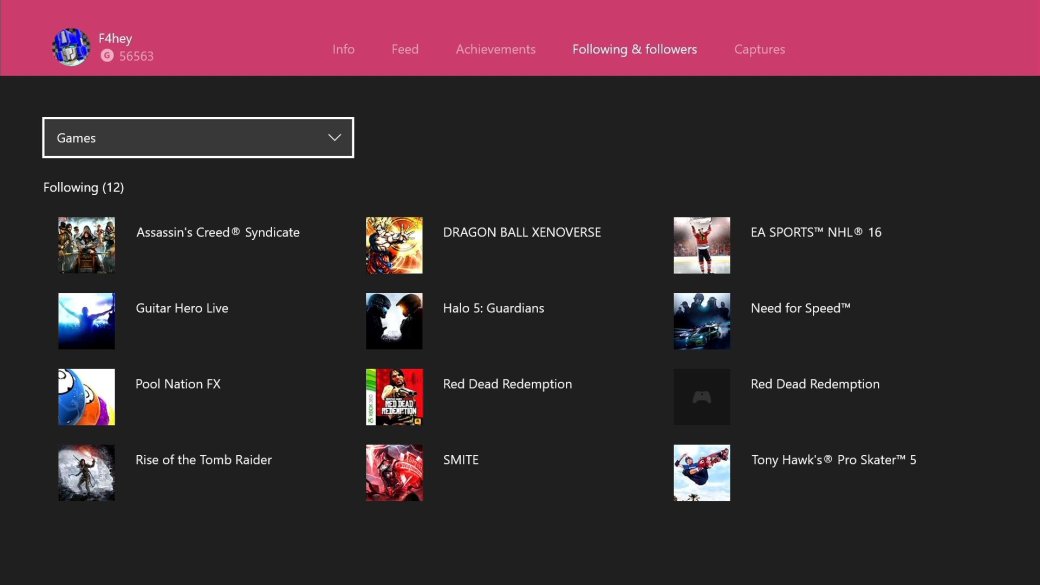Select the Pool Nation FX title
Image resolution: width=1040 pixels, height=585 pixels.
pos(178,384)
